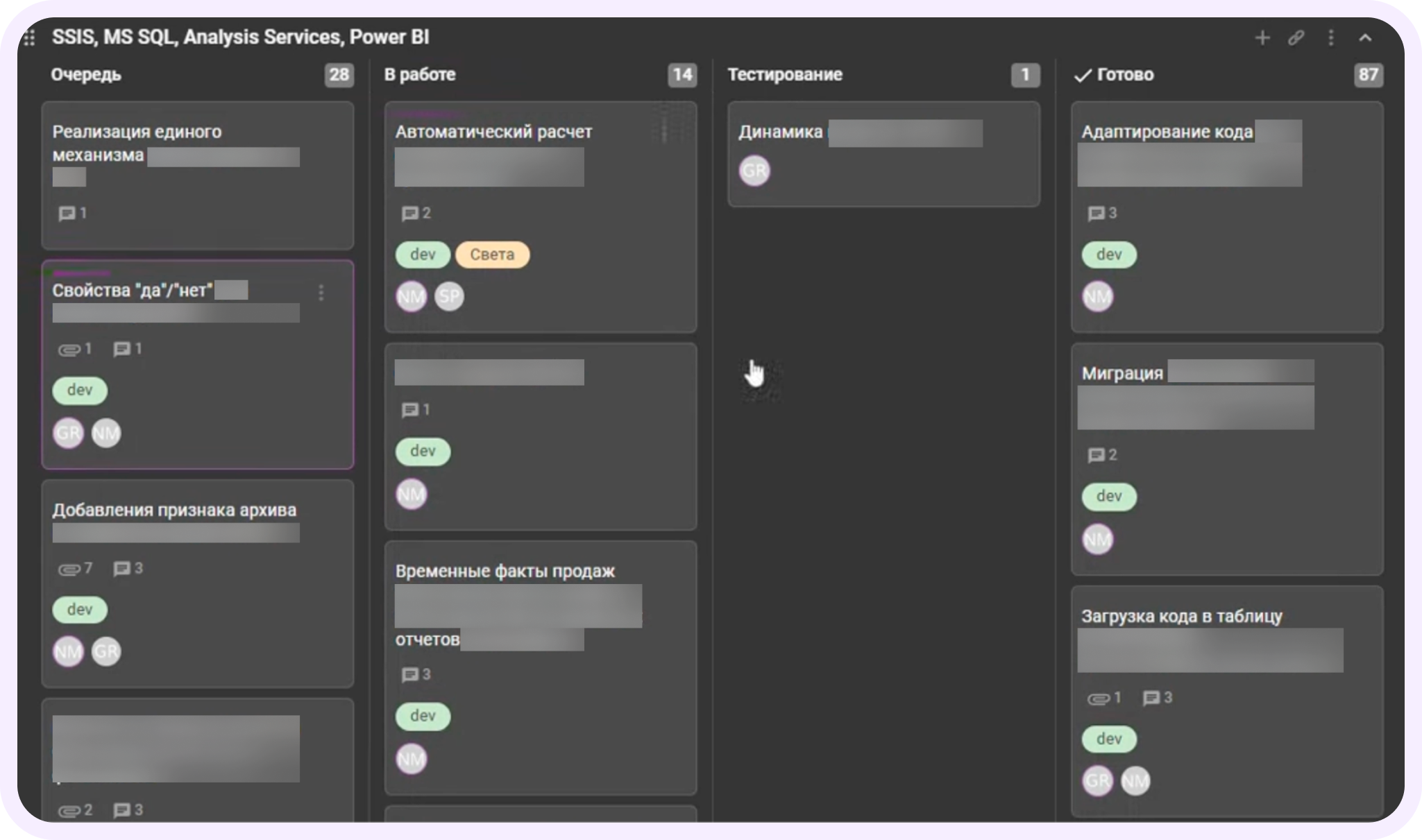Open the Реализация единого механизма card
The image size is (1422, 840).
click(198, 176)
